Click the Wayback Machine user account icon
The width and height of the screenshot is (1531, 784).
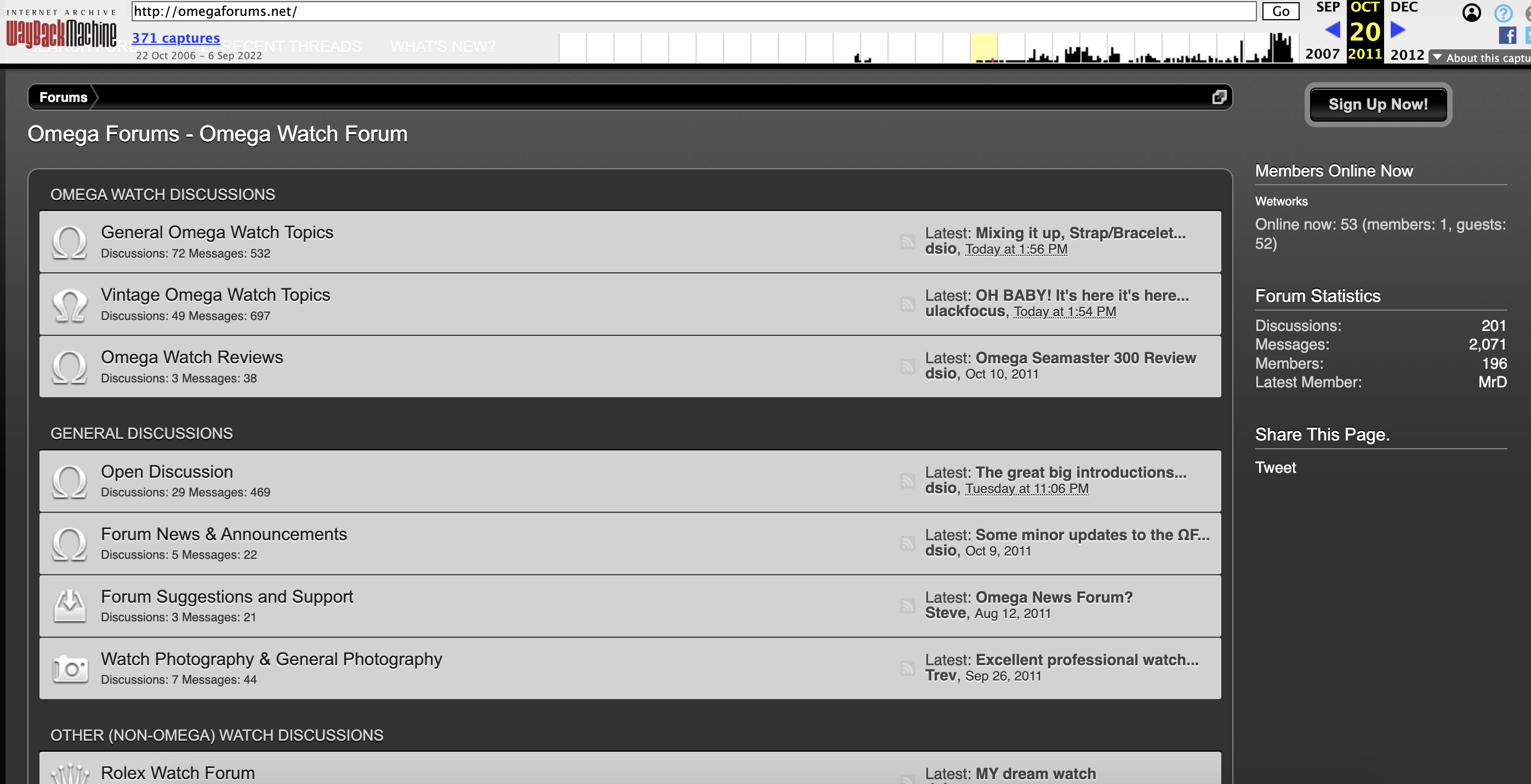[1472, 13]
